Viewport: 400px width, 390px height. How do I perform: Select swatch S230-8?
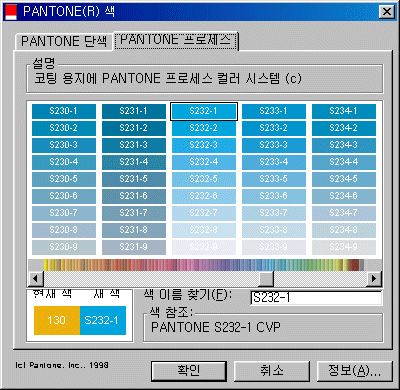pos(64,230)
